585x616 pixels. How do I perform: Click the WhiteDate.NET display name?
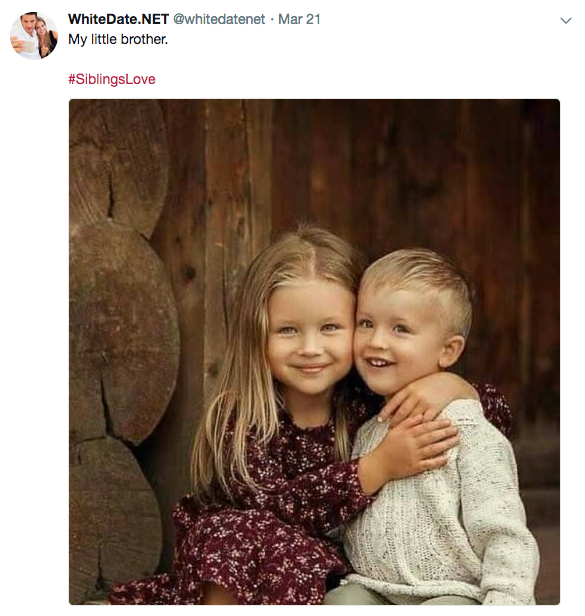tap(118, 19)
